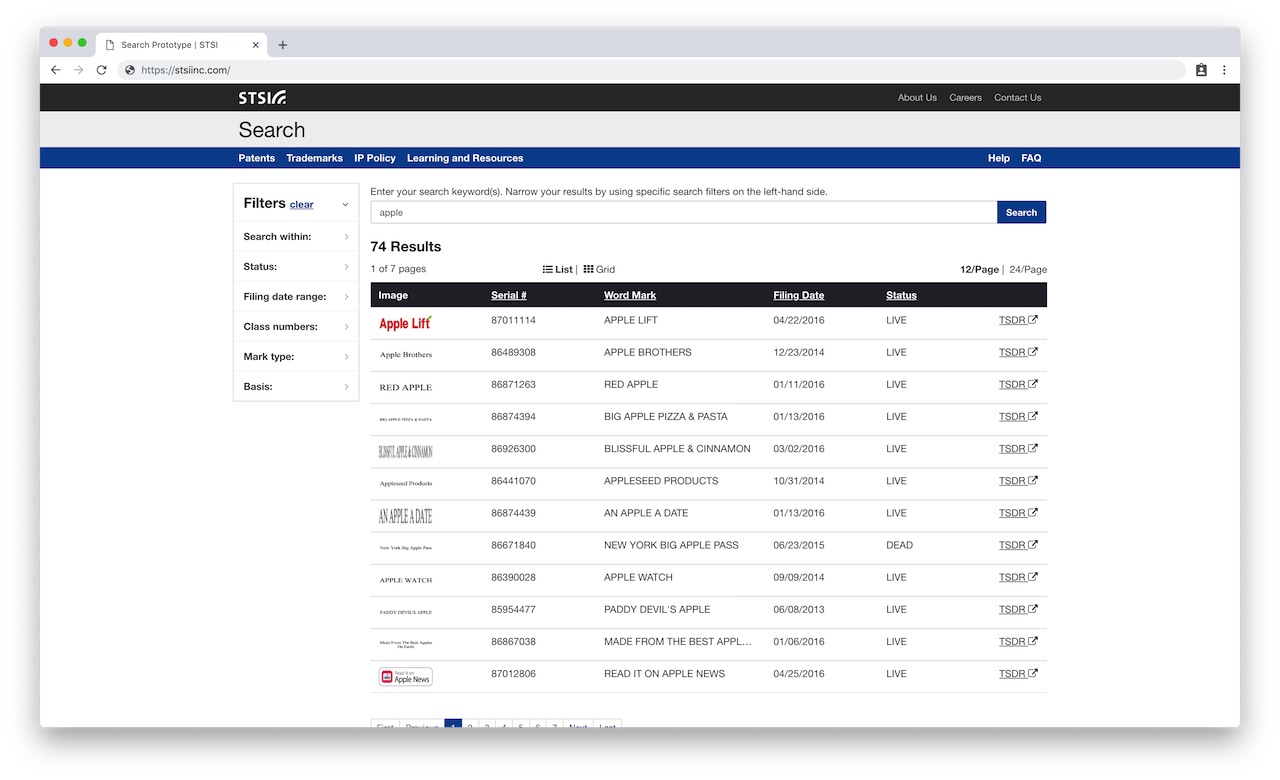Viewport: 1280px width, 780px height.
Task: Expand the Status filter
Action: (295, 267)
